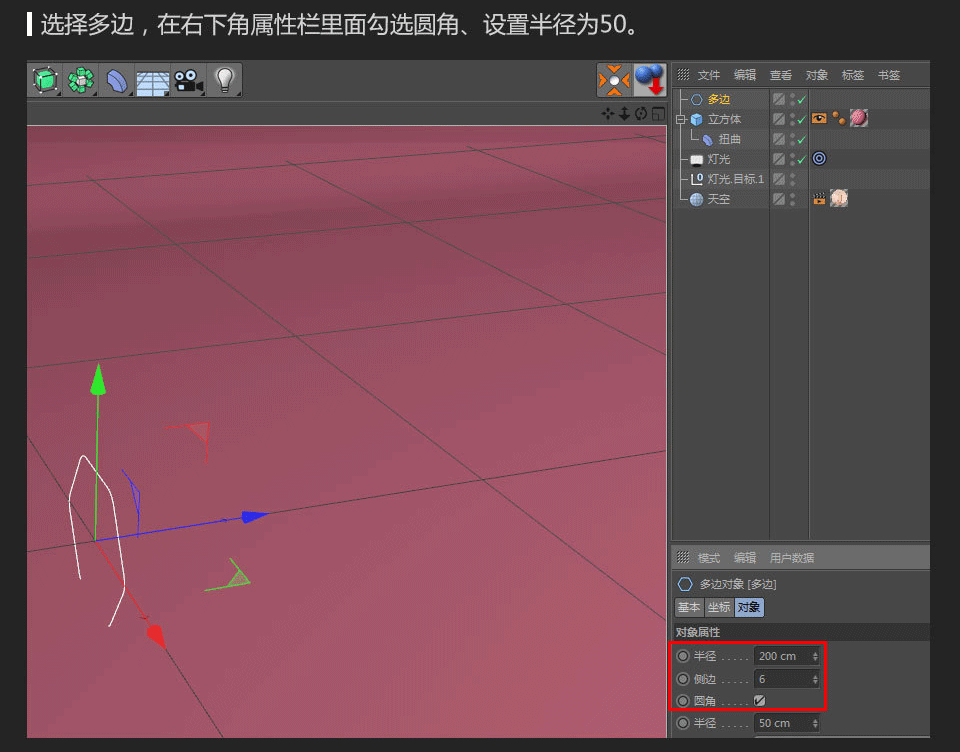Click the polygon icon beside 多边 in Object Manager
Image resolution: width=960 pixels, height=752 pixels.
(696, 99)
